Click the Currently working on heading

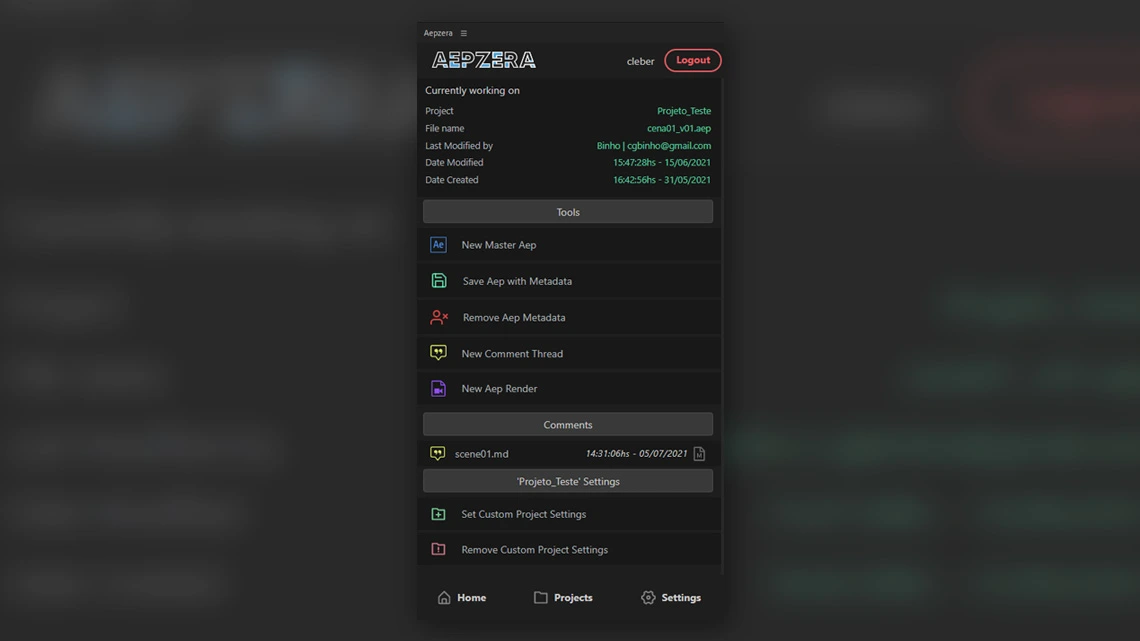(473, 91)
